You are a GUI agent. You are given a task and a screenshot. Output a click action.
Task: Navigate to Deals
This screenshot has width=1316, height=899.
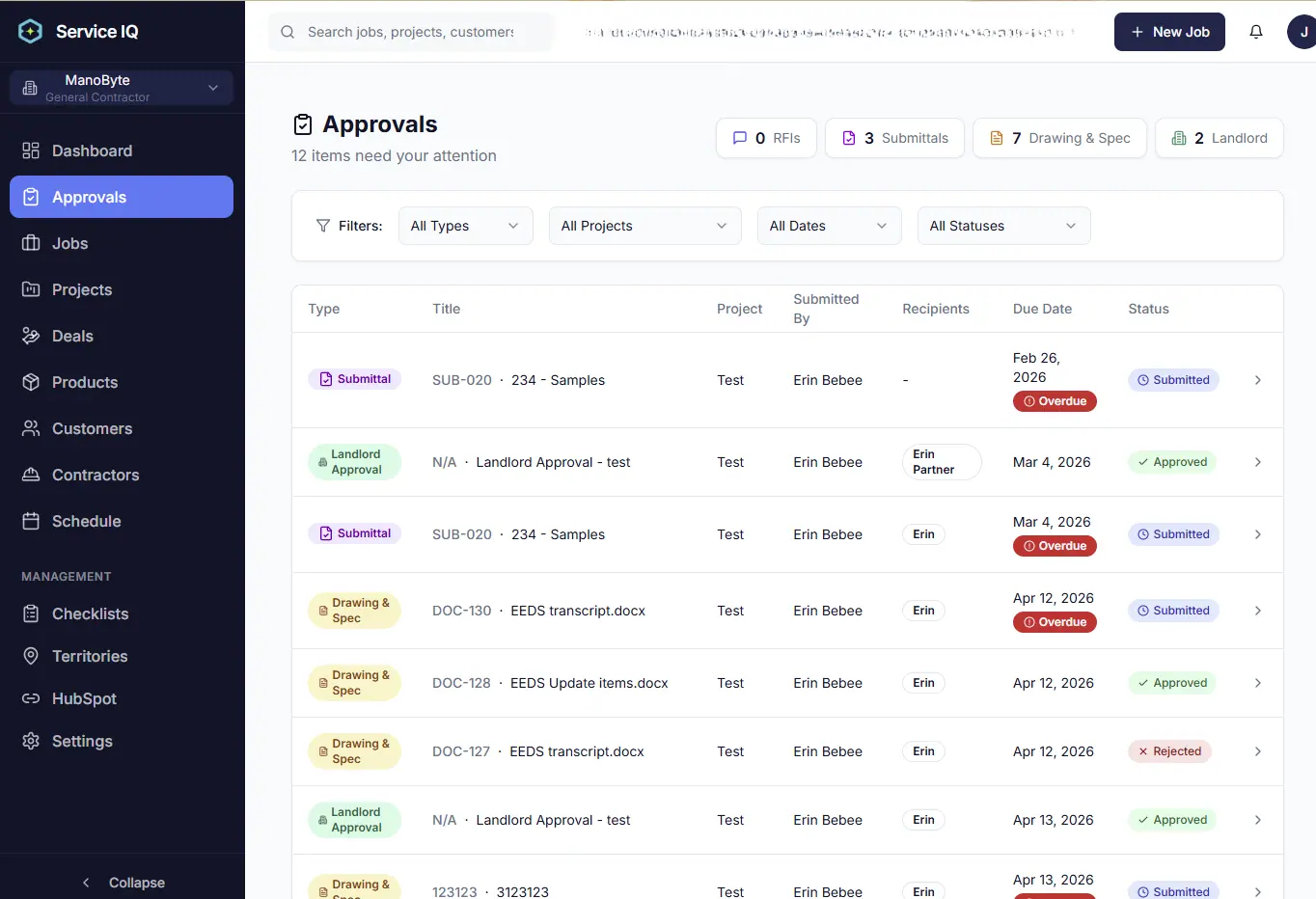[x=122, y=336]
